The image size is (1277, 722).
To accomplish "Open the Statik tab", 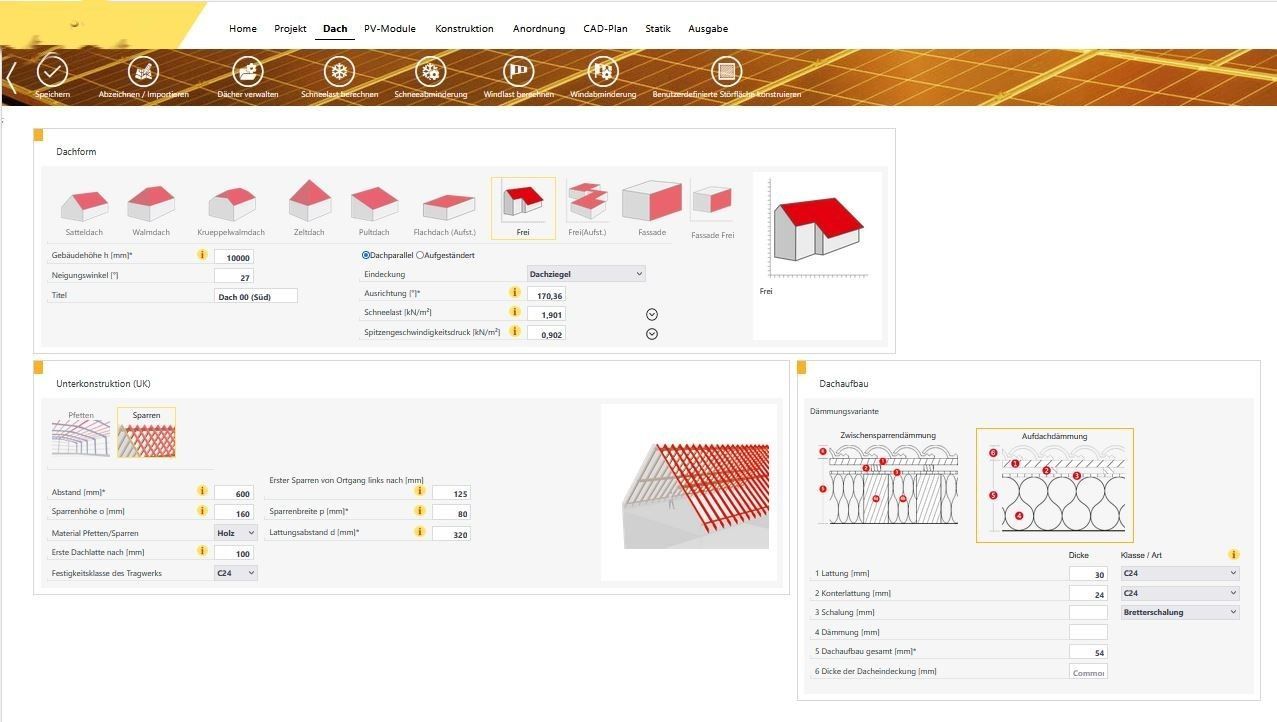I will (x=658, y=29).
